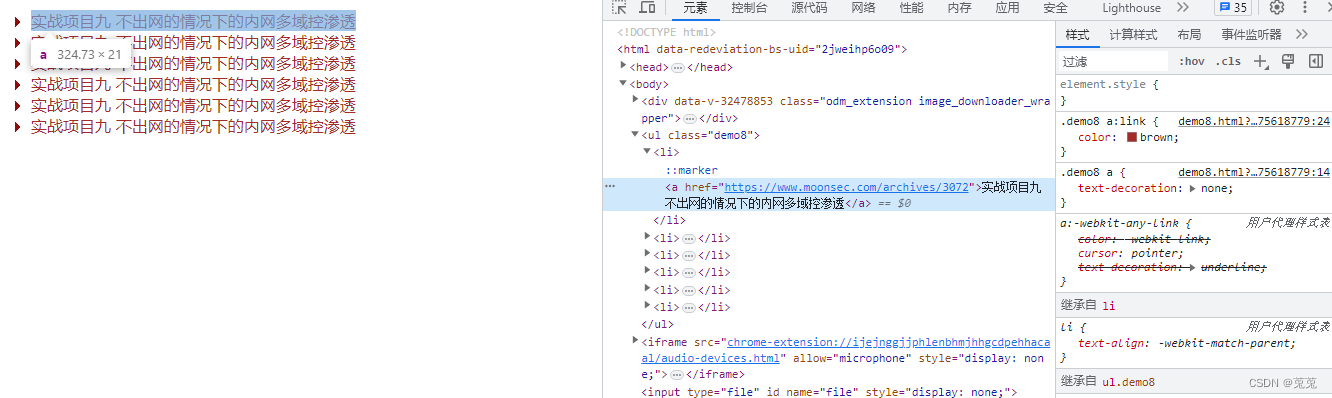
Task: Click the ellipsis badge inside head tag
Action: point(677,67)
